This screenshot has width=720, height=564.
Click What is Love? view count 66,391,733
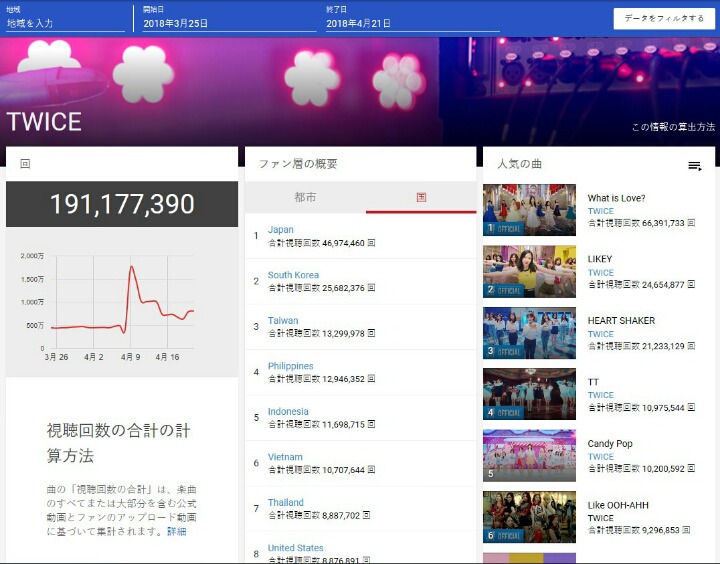pyautogui.click(x=664, y=223)
